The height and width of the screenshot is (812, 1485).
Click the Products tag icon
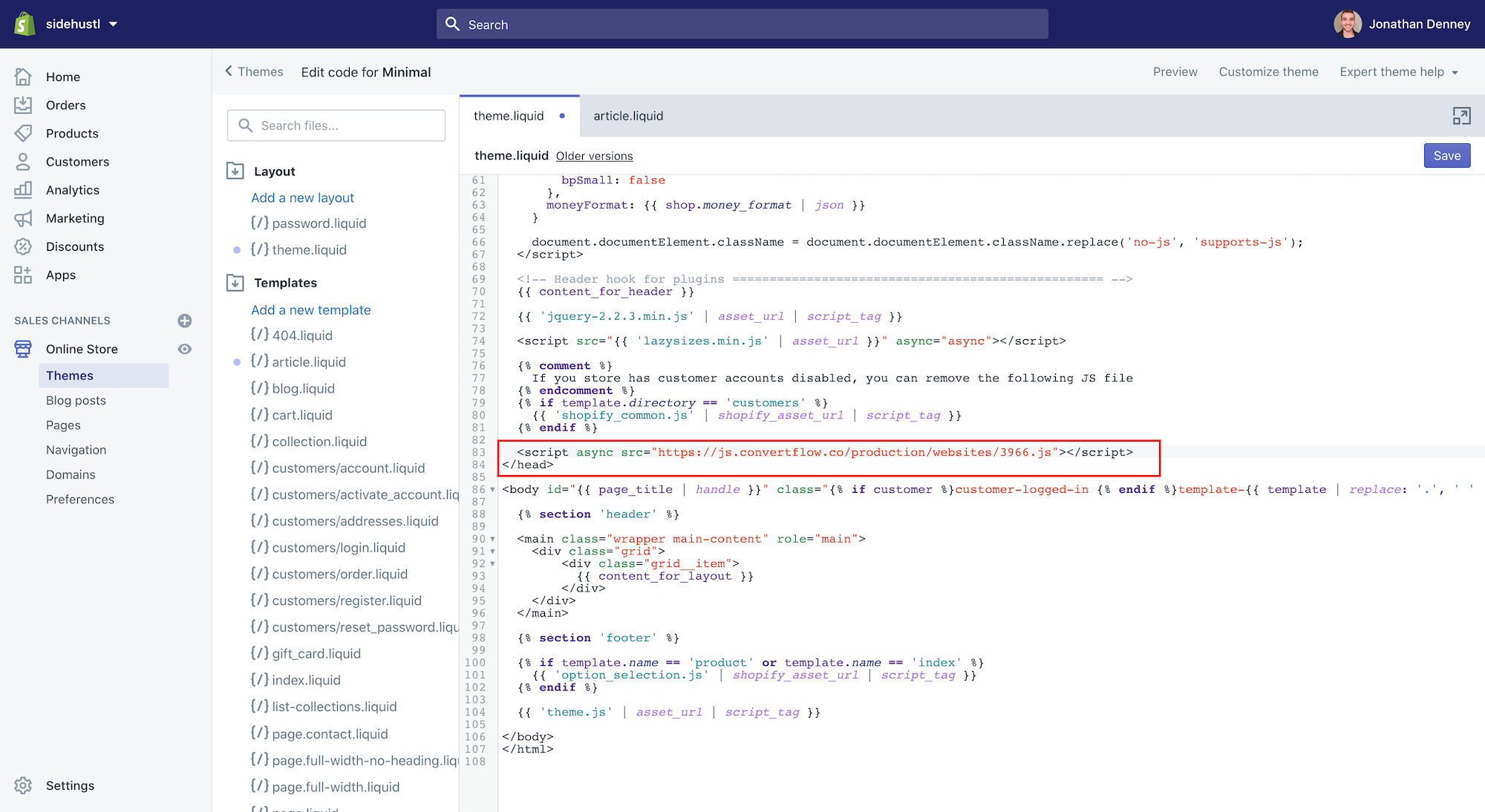pyautogui.click(x=23, y=134)
